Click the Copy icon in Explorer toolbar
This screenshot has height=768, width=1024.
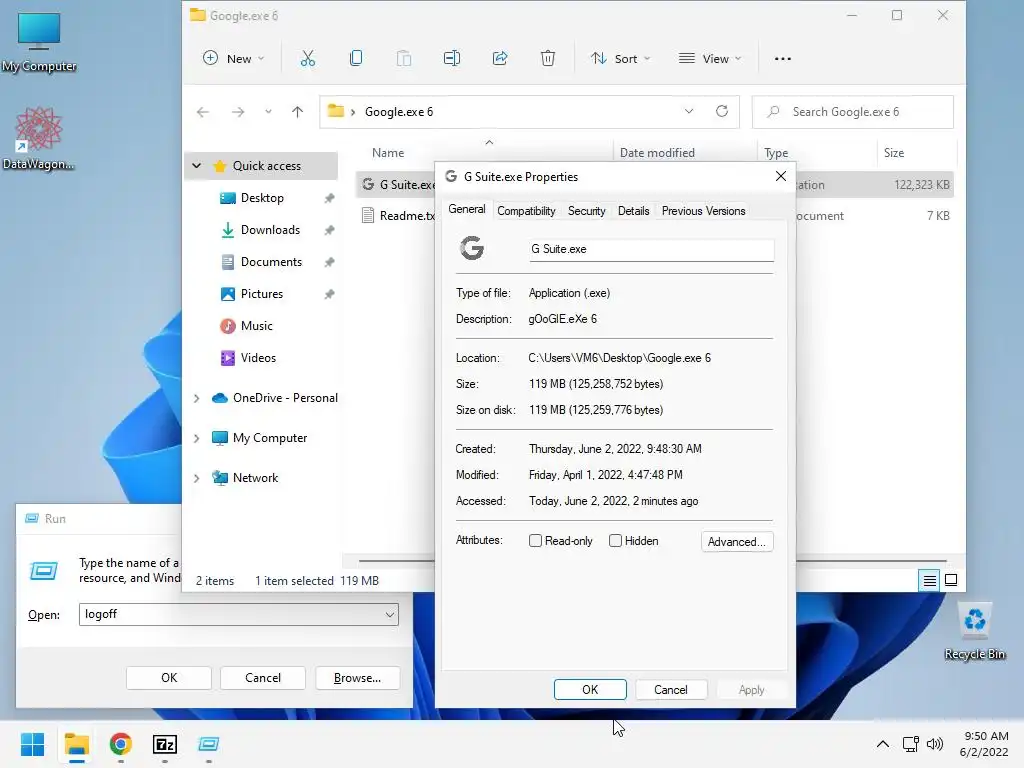pos(356,59)
